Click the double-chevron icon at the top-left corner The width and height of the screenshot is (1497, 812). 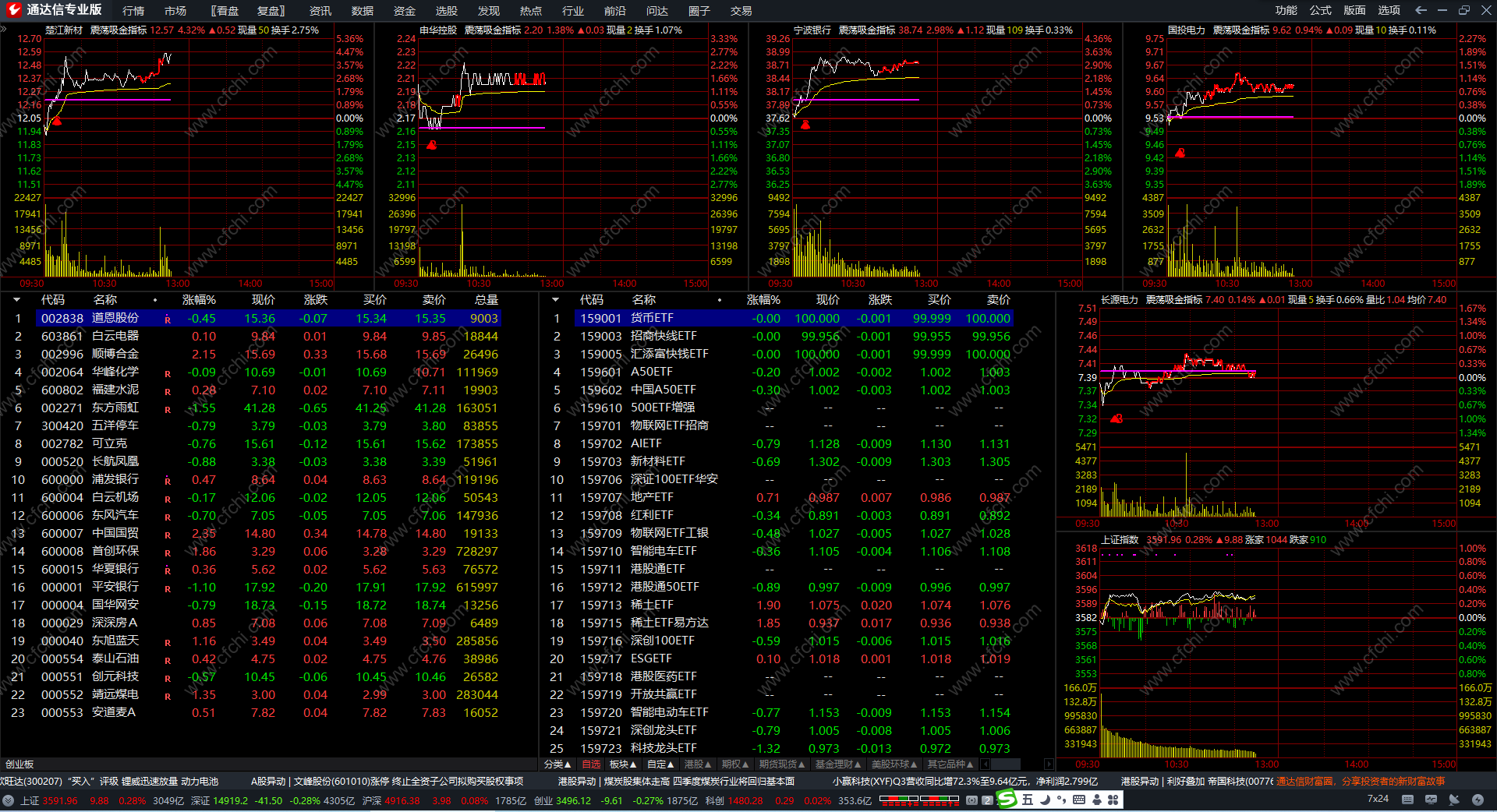[x=4, y=30]
